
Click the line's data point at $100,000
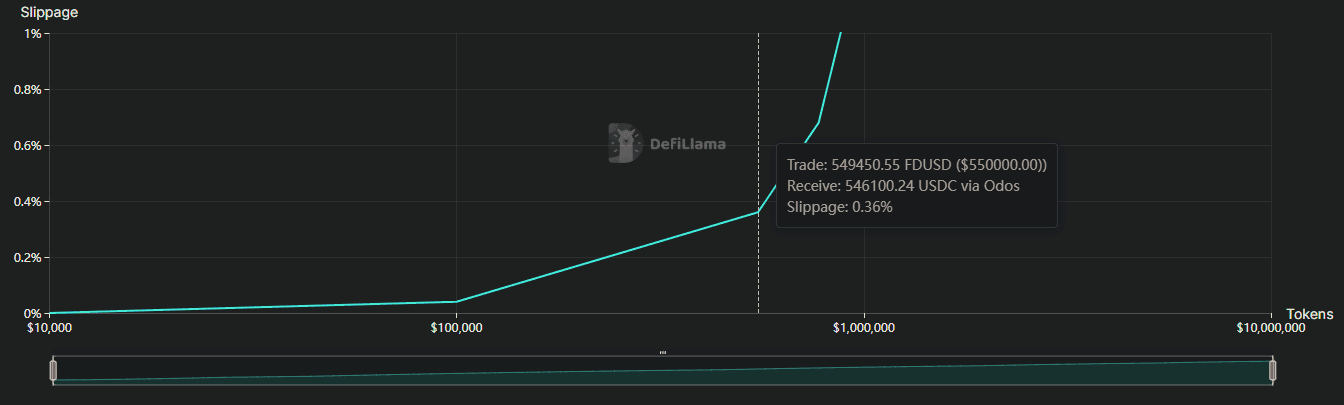(x=456, y=301)
